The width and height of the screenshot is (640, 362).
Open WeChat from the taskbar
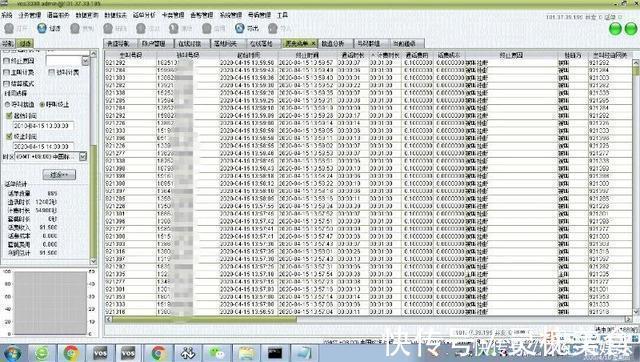216,353
